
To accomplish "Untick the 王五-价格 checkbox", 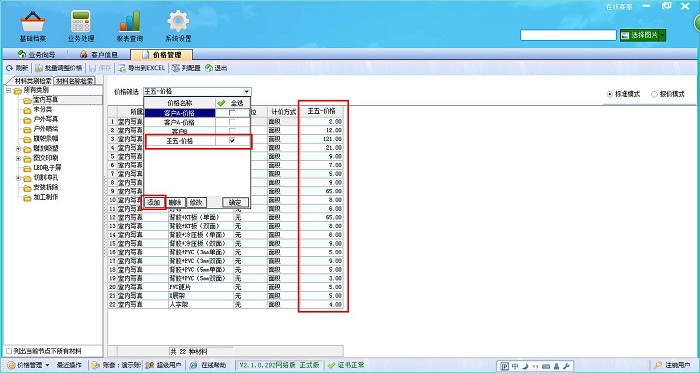I will pos(232,141).
